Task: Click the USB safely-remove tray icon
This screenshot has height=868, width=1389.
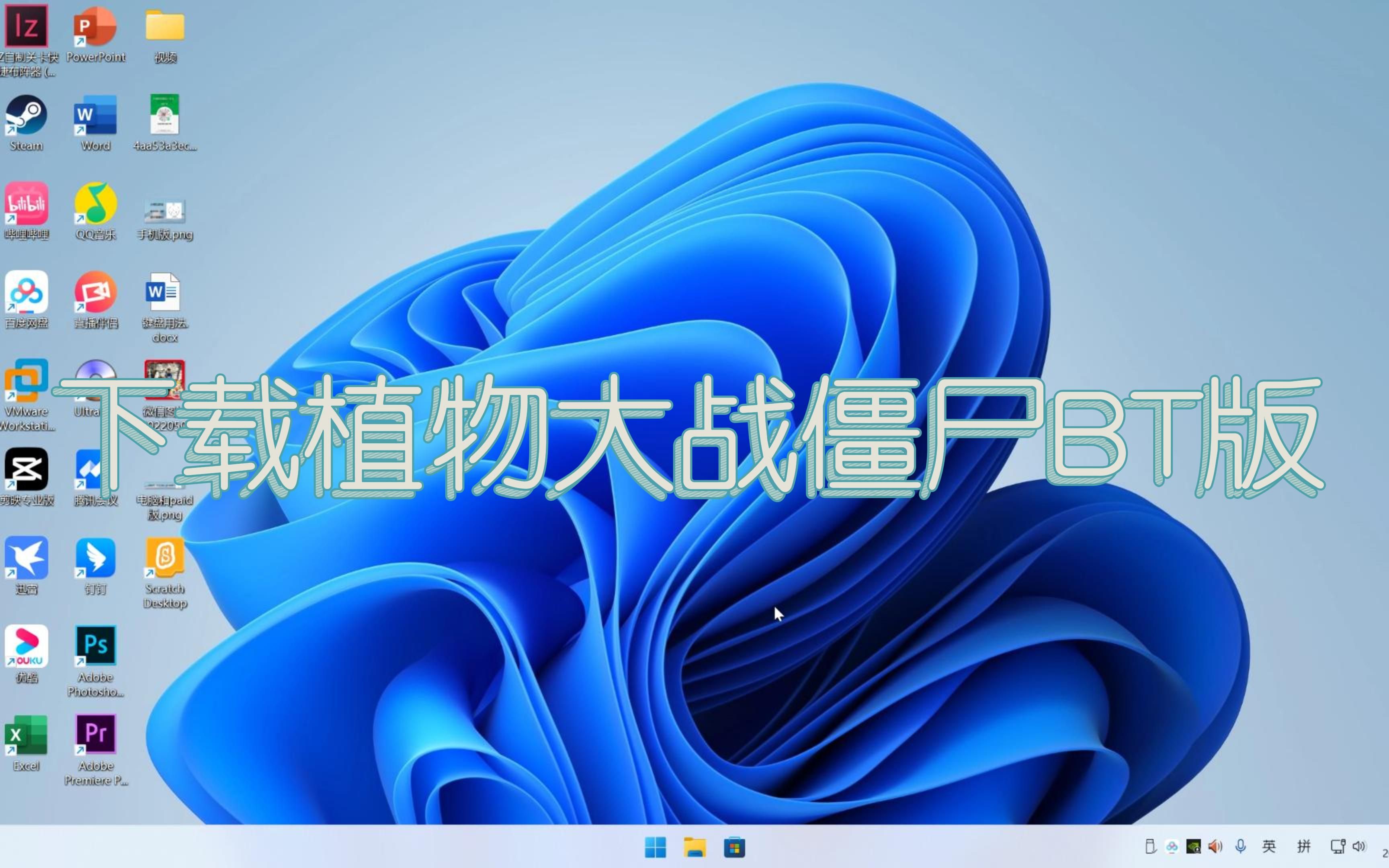Action: pos(1149,846)
